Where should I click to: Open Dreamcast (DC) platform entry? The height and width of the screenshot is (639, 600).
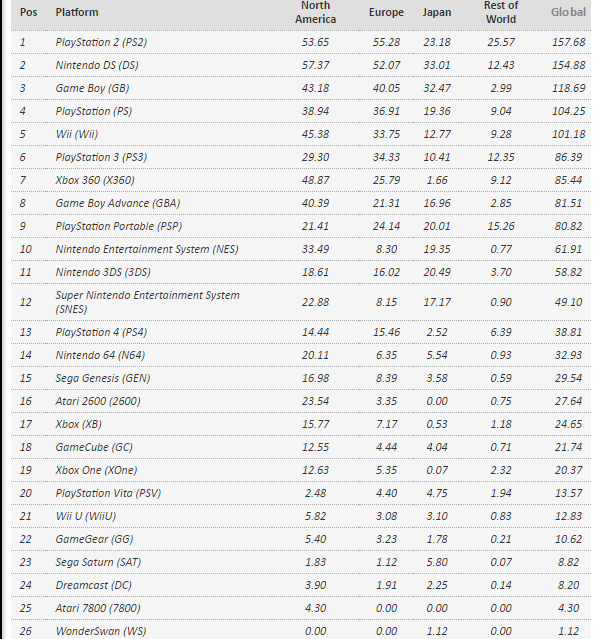[94, 585]
